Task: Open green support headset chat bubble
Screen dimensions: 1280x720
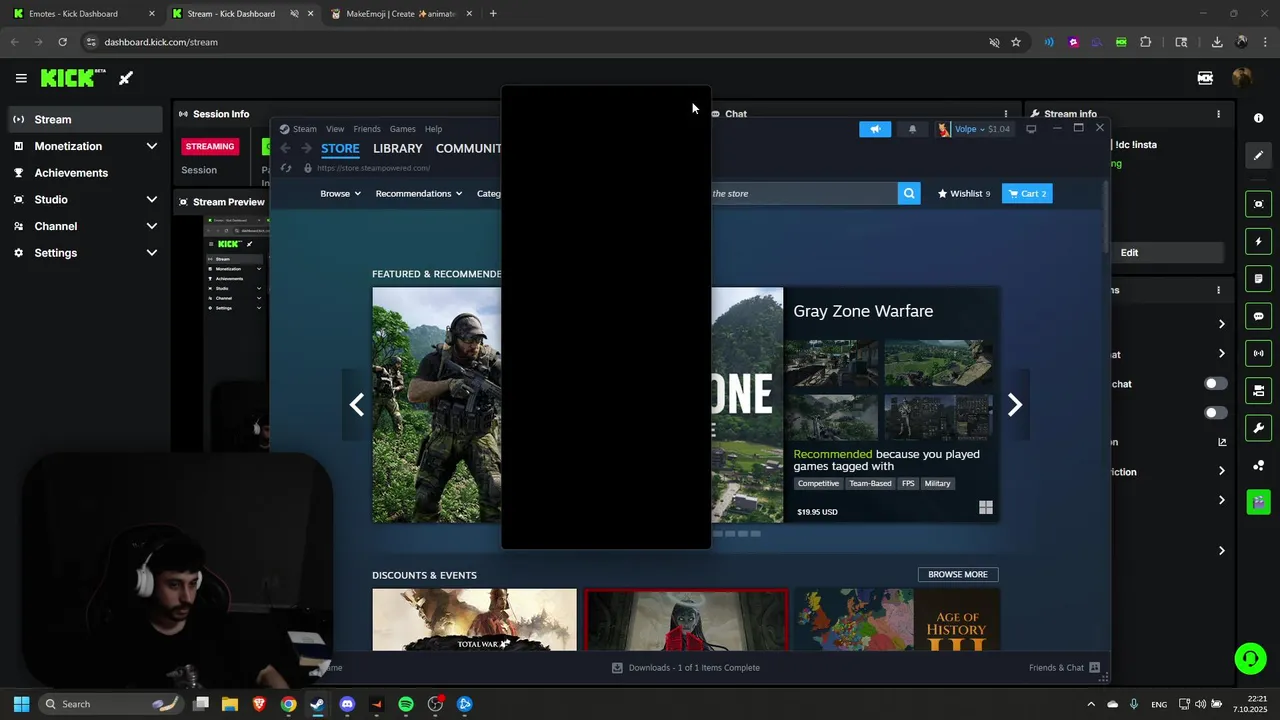Action: click(x=1250, y=658)
